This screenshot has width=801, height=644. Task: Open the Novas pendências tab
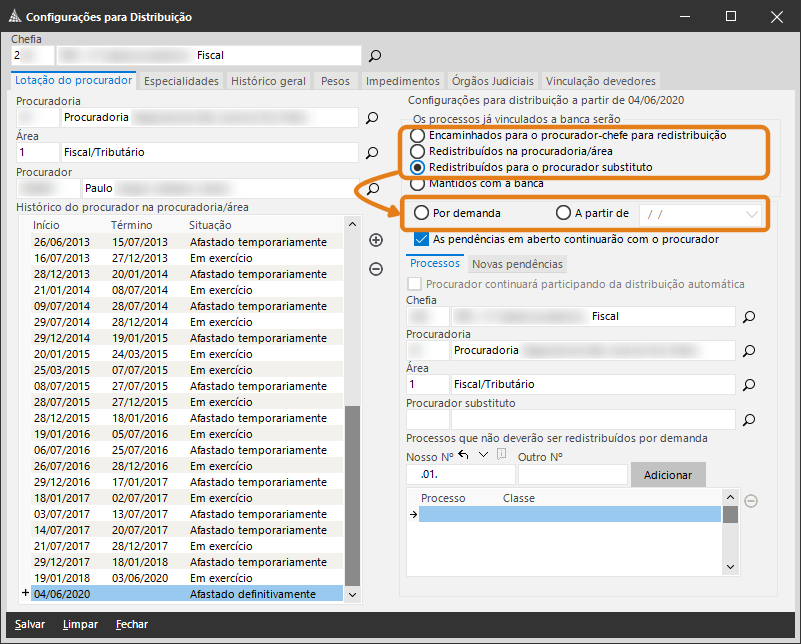click(517, 264)
